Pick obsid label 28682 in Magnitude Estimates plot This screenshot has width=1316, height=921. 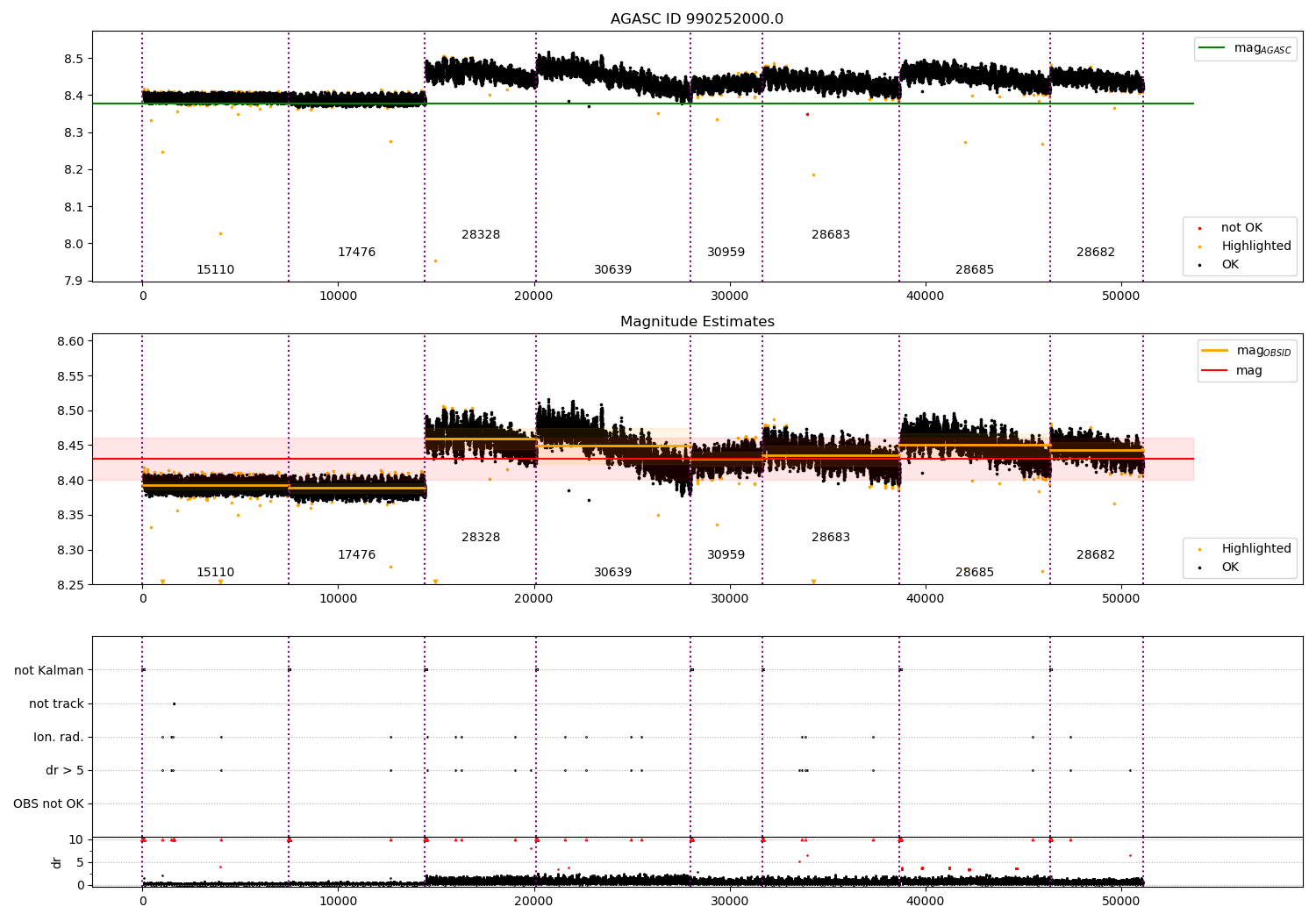point(1096,555)
